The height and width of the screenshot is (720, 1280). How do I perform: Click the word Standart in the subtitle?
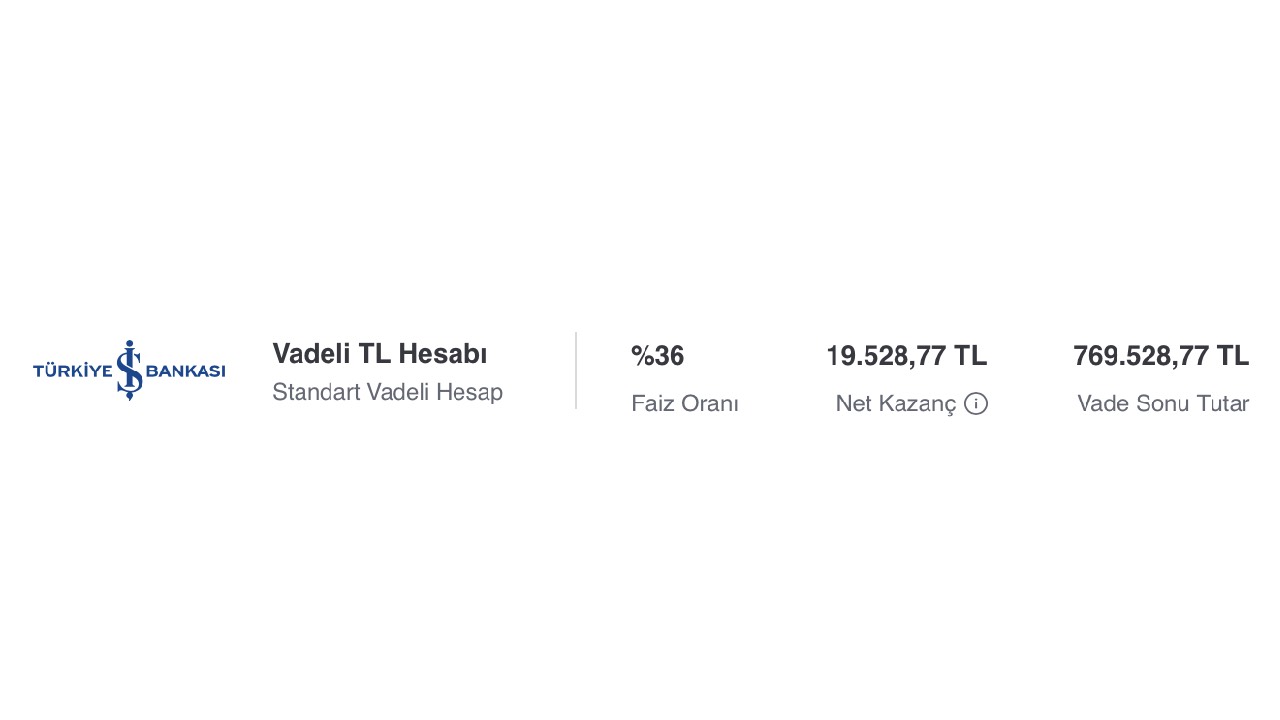[310, 393]
